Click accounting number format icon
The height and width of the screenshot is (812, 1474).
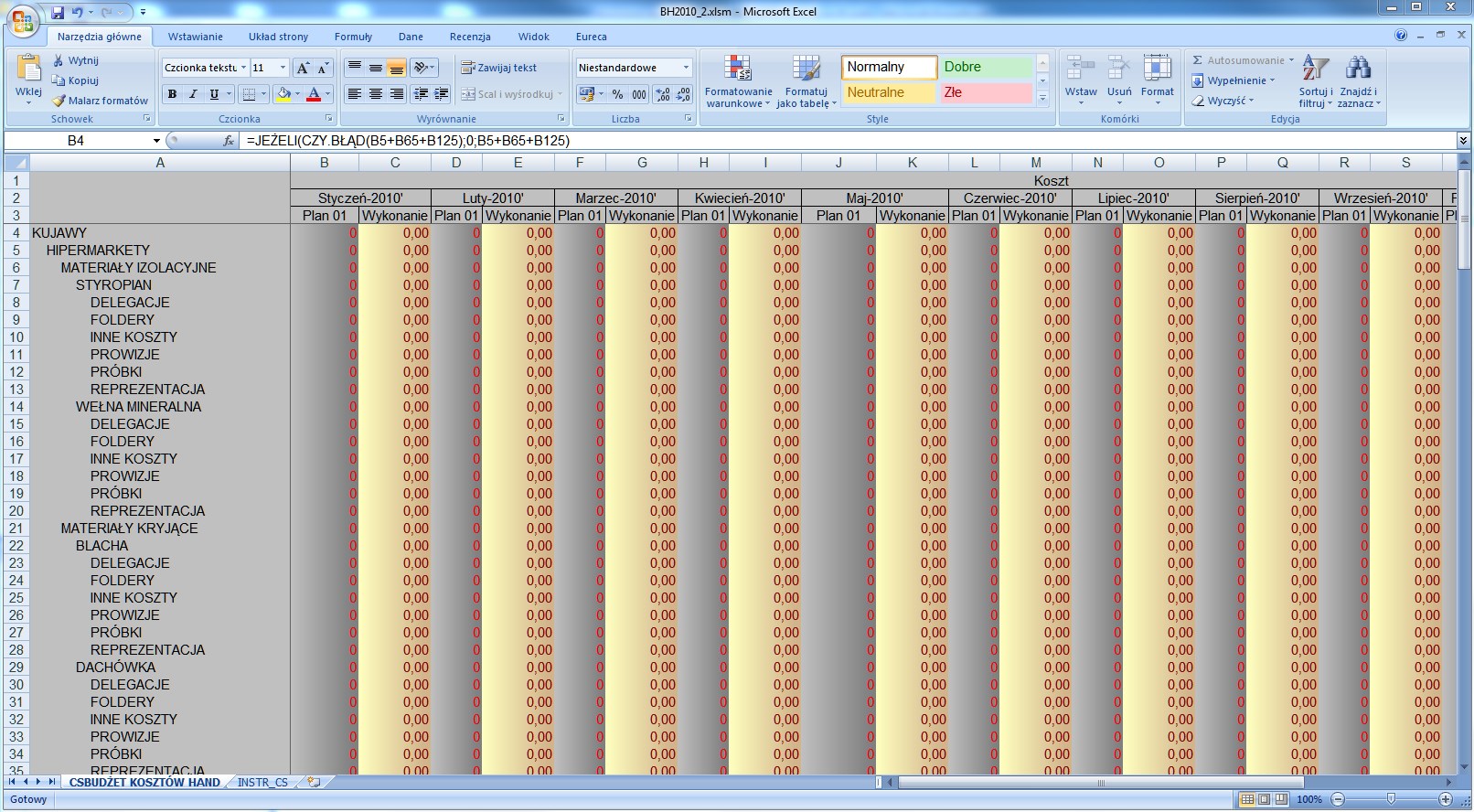tap(586, 93)
